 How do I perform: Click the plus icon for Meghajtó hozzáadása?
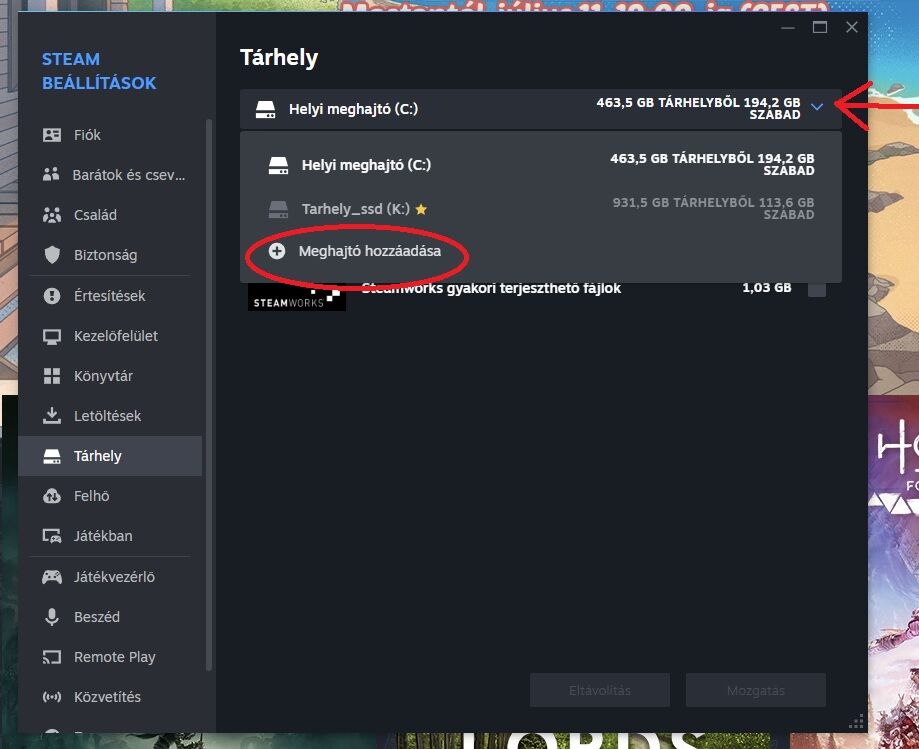277,251
